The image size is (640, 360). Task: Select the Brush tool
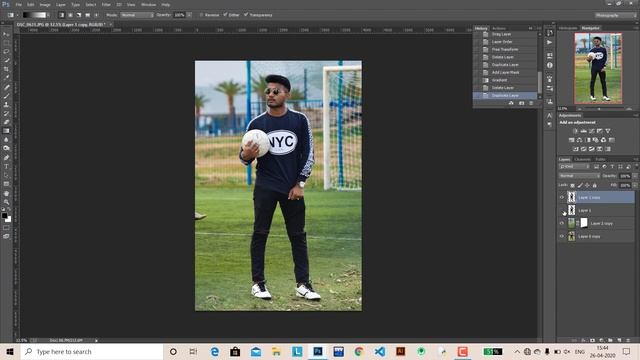(x=6, y=96)
